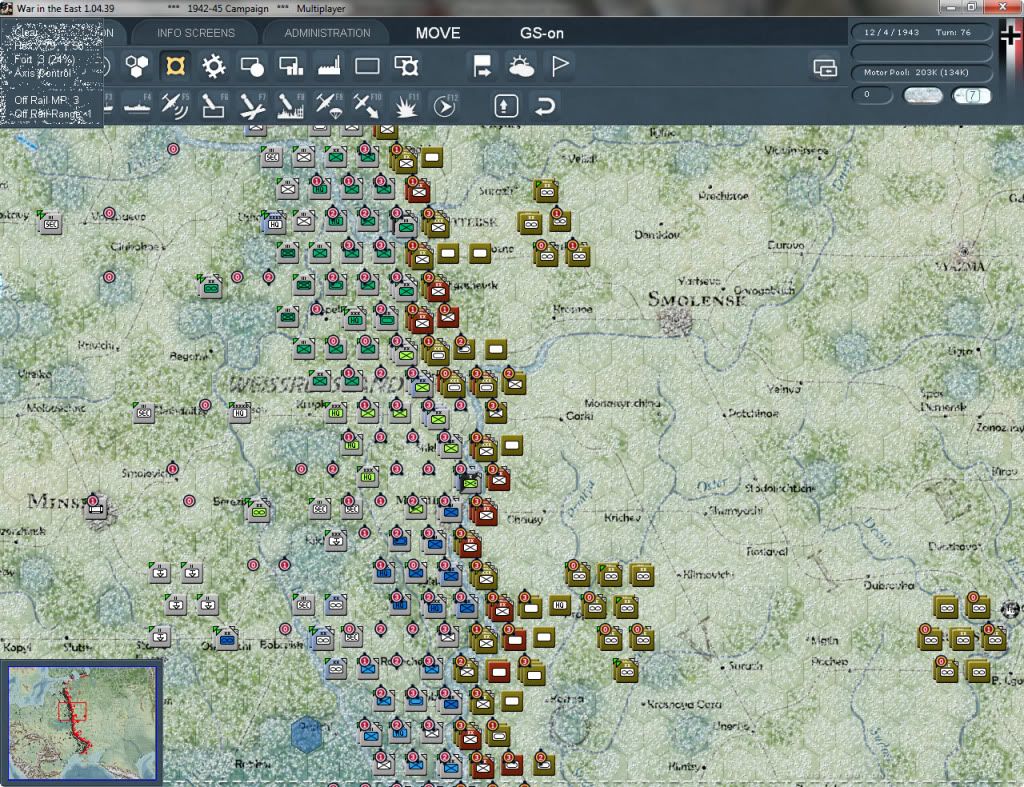Click the F12 circular arrow icon
This screenshot has width=1024, height=787.
[x=445, y=105]
